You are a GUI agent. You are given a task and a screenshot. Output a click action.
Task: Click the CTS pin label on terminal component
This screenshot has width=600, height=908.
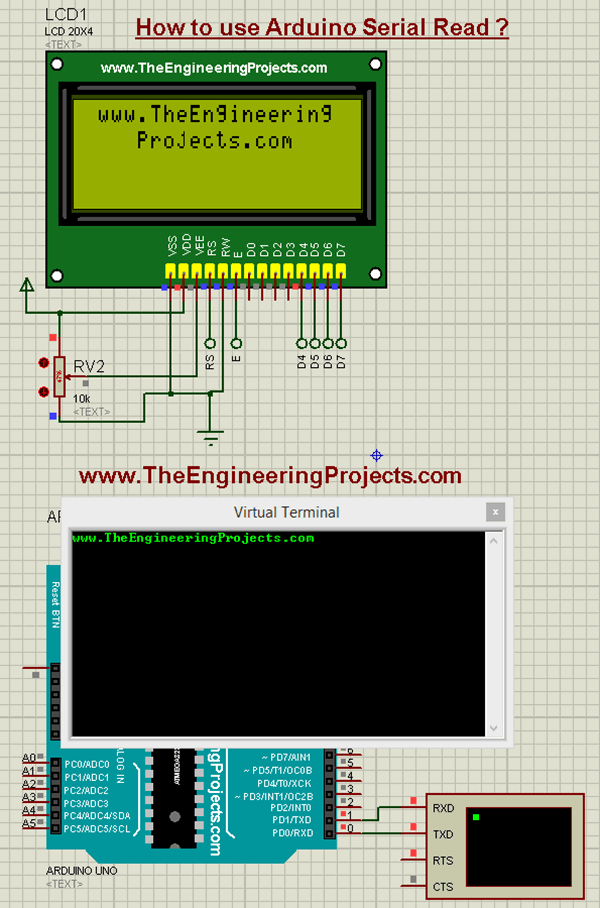point(442,886)
